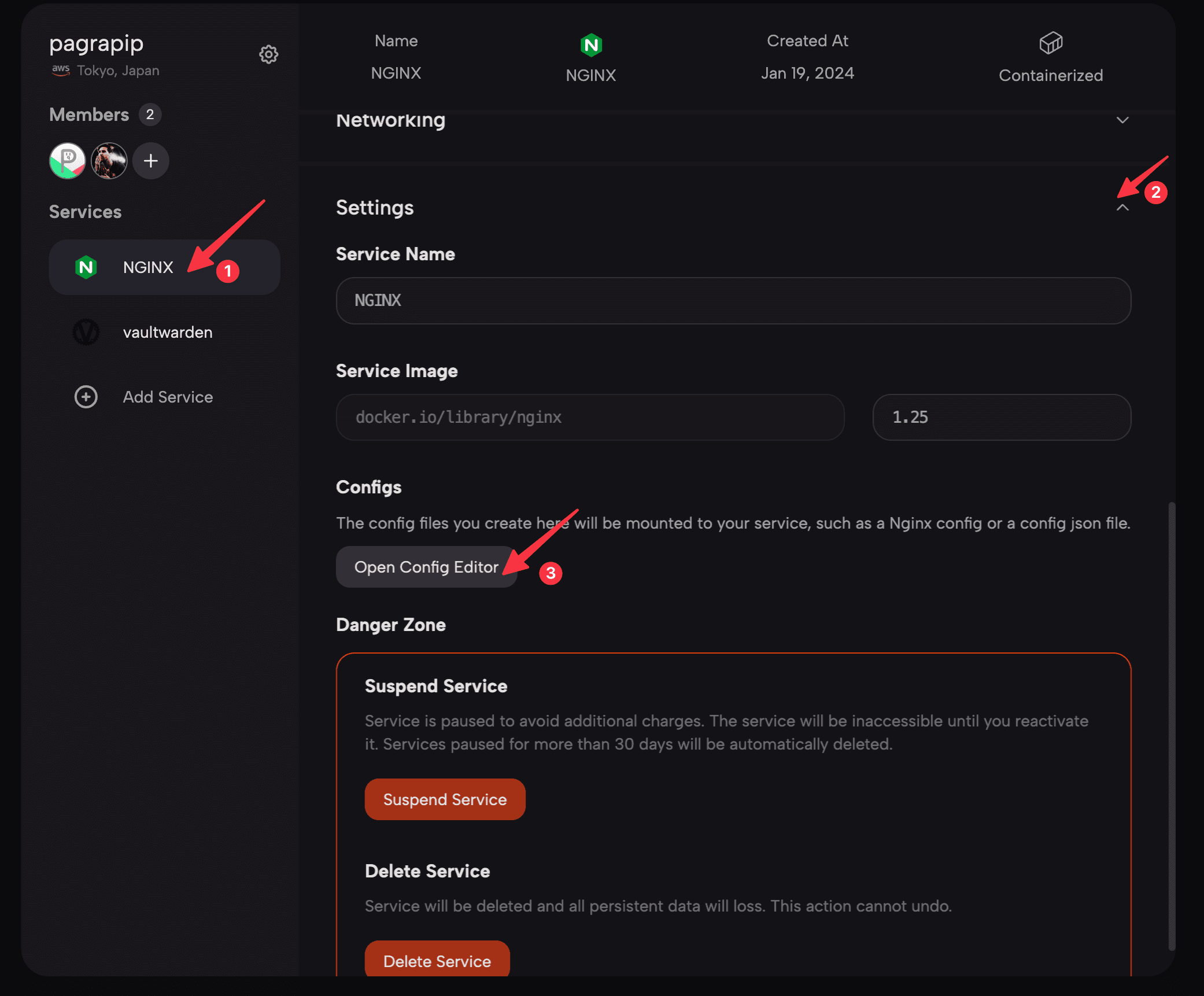
Task: Click the Add Service plus icon
Action: [86, 396]
